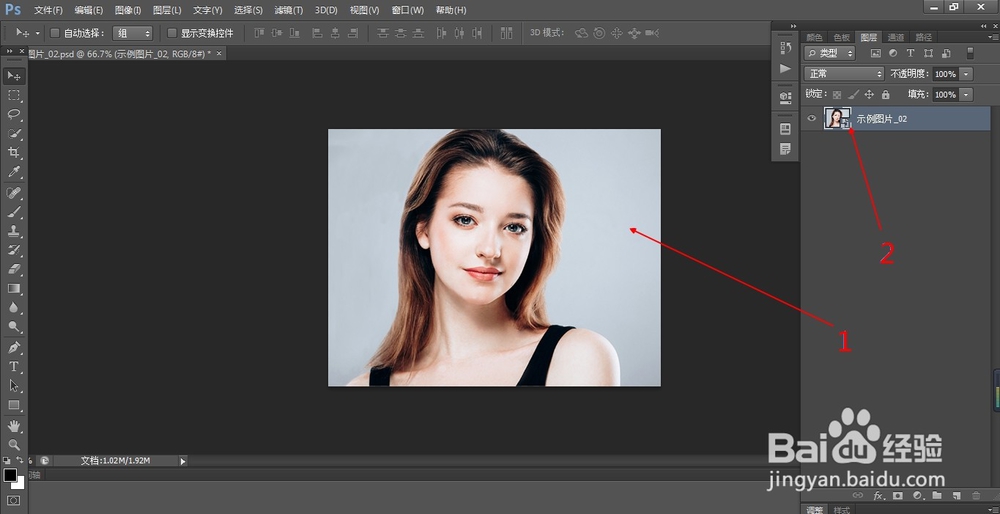This screenshot has height=514, width=1000.
Task: Enable the 自动选择 checkbox
Action: [54, 33]
